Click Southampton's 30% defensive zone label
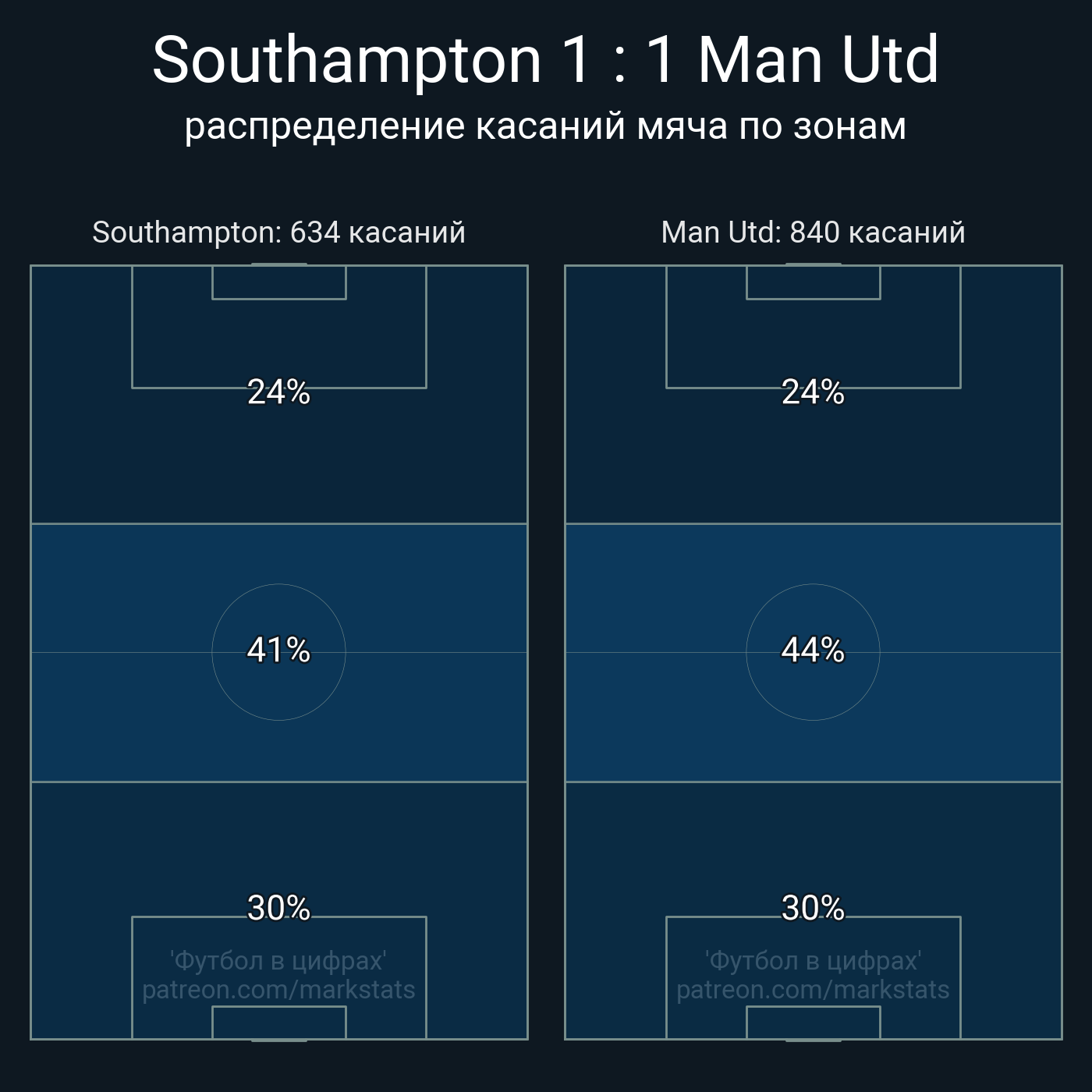Image resolution: width=1092 pixels, height=1092 pixels. tap(278, 908)
